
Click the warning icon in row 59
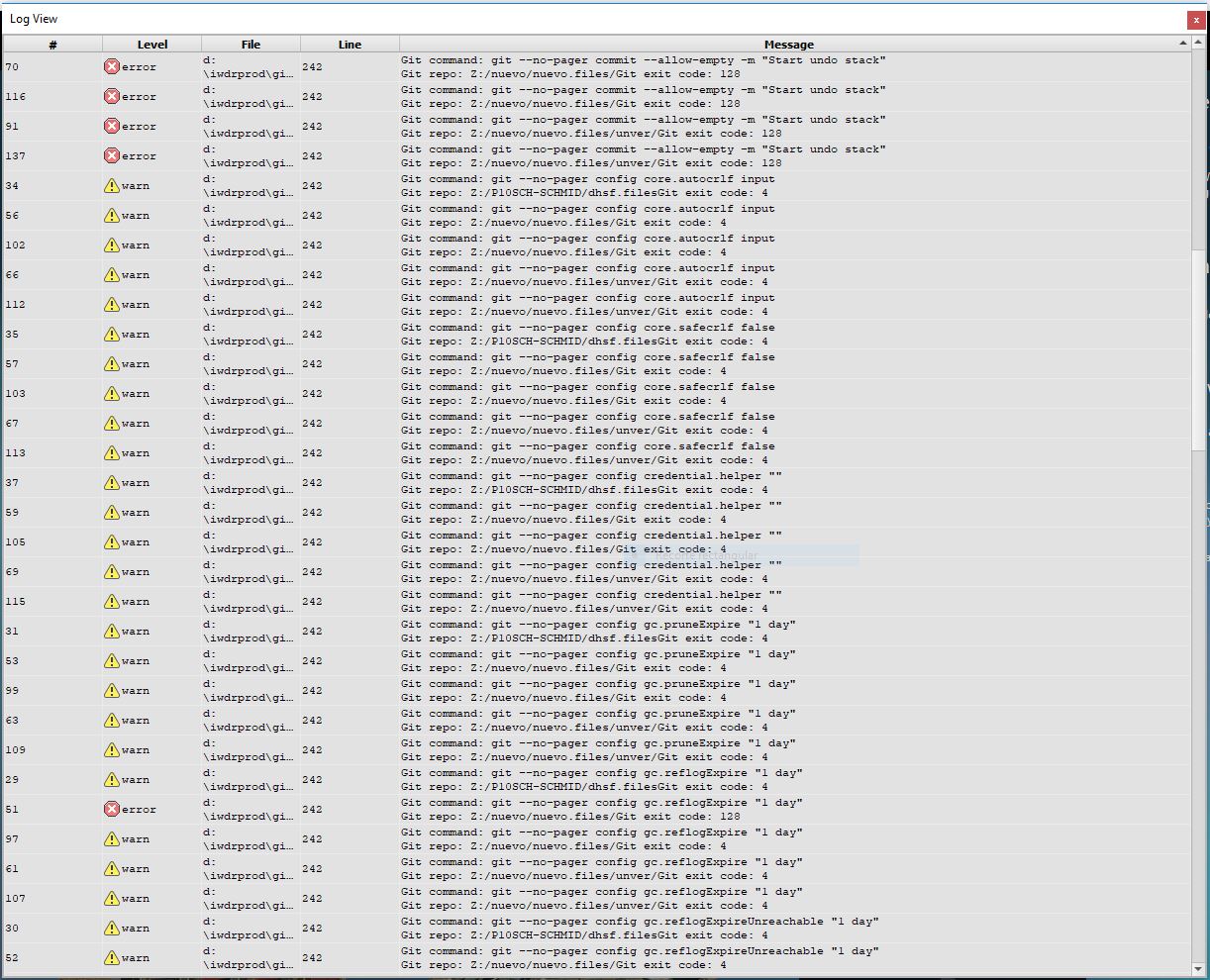tap(112, 513)
